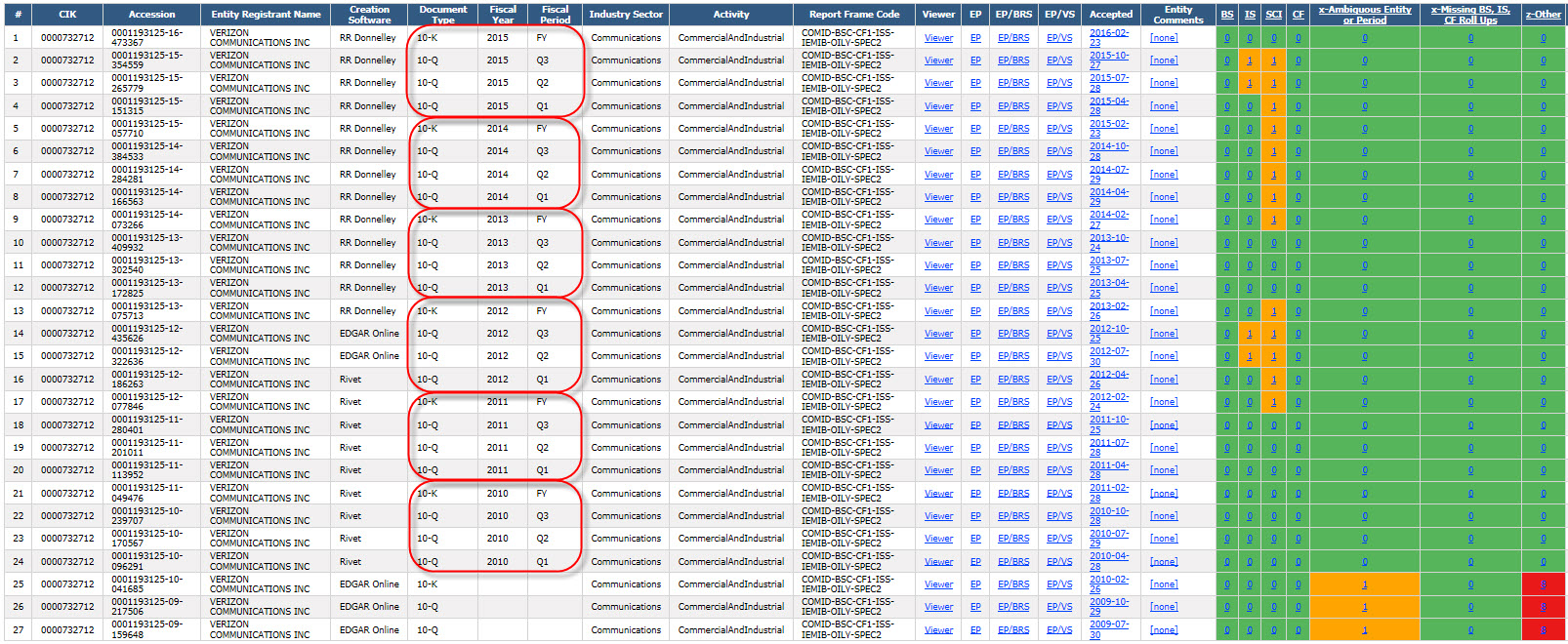Open EP/BRS link in row 3
The height and width of the screenshot is (644, 1568).
(1013, 83)
